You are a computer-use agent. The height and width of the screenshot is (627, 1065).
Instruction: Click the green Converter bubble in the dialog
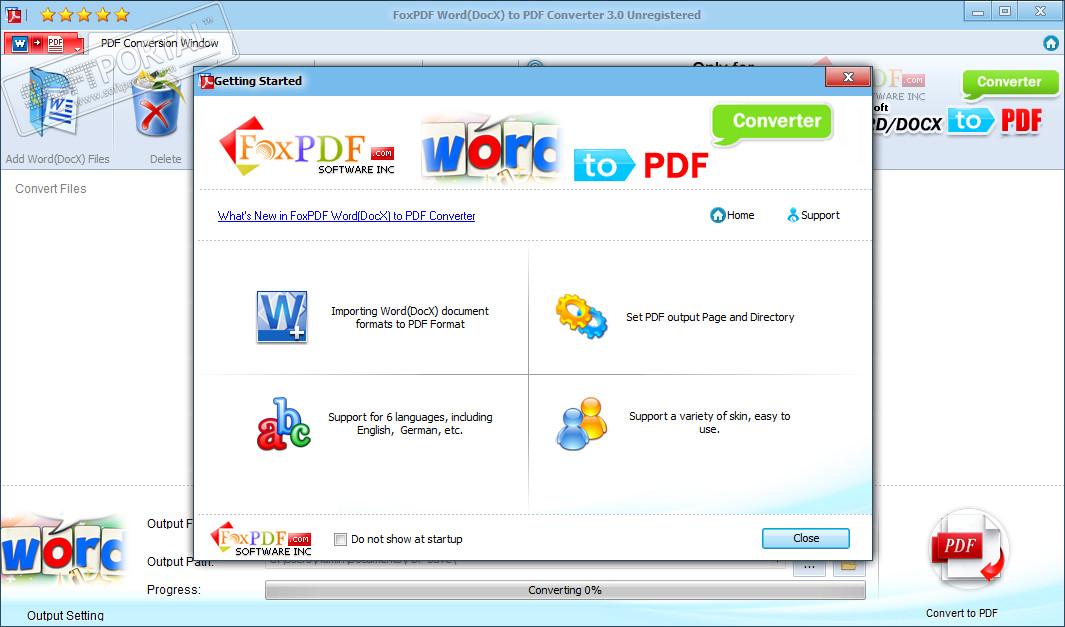click(x=772, y=123)
